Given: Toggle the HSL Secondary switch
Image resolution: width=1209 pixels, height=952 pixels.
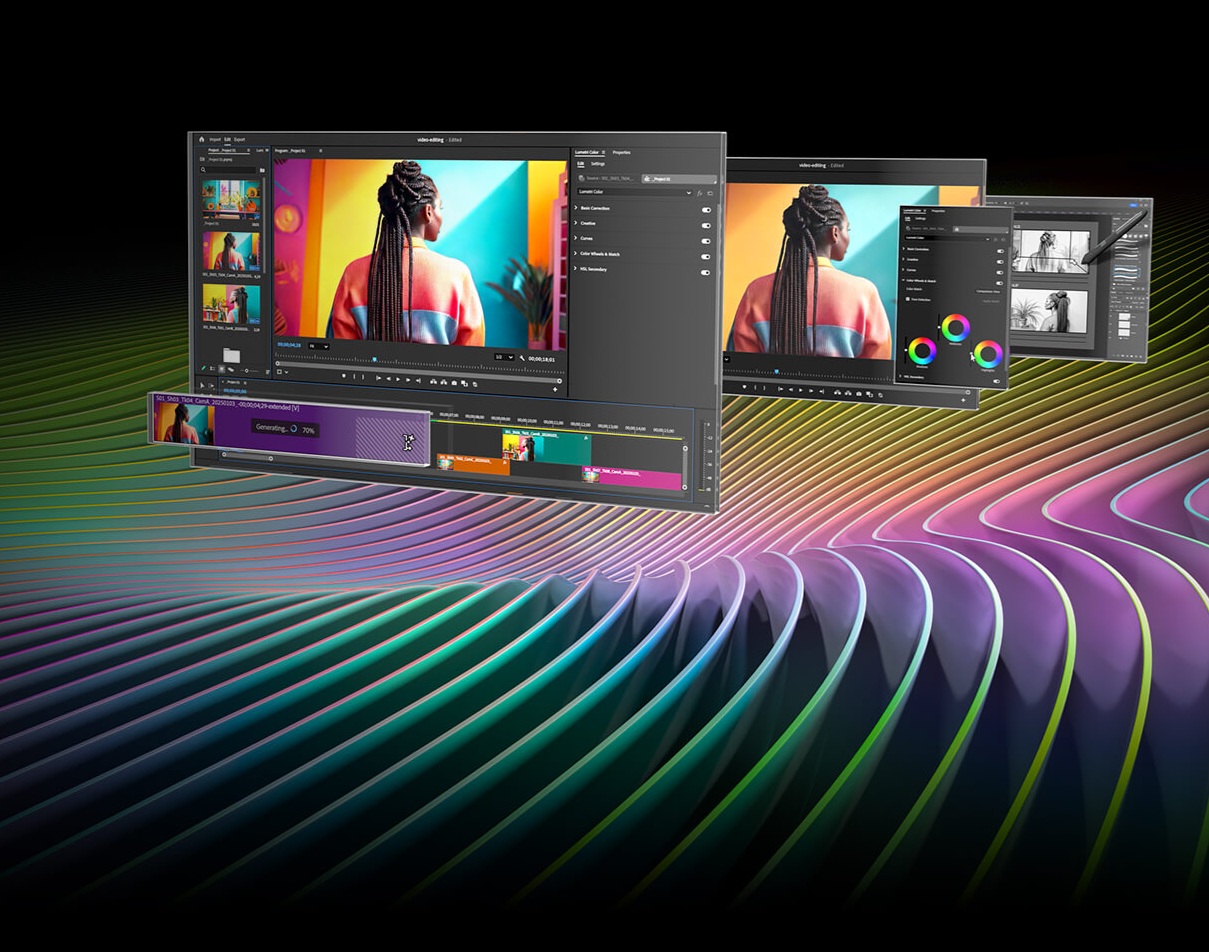Looking at the screenshot, I should (706, 273).
